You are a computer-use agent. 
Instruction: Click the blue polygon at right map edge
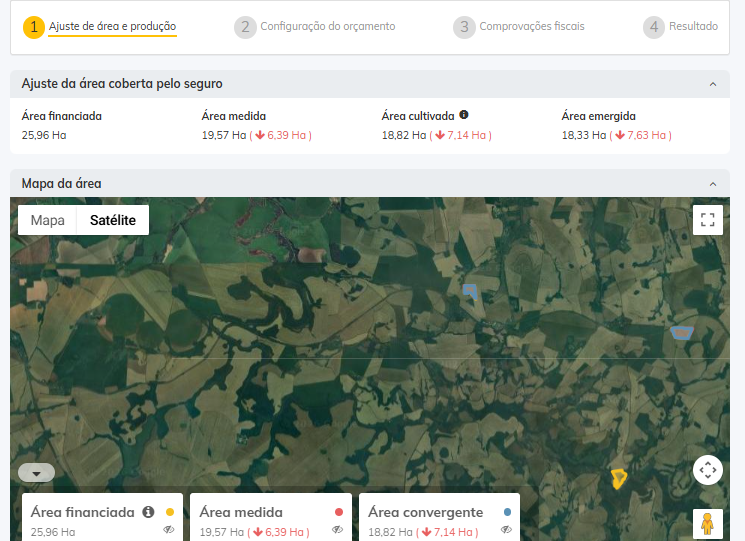click(682, 333)
